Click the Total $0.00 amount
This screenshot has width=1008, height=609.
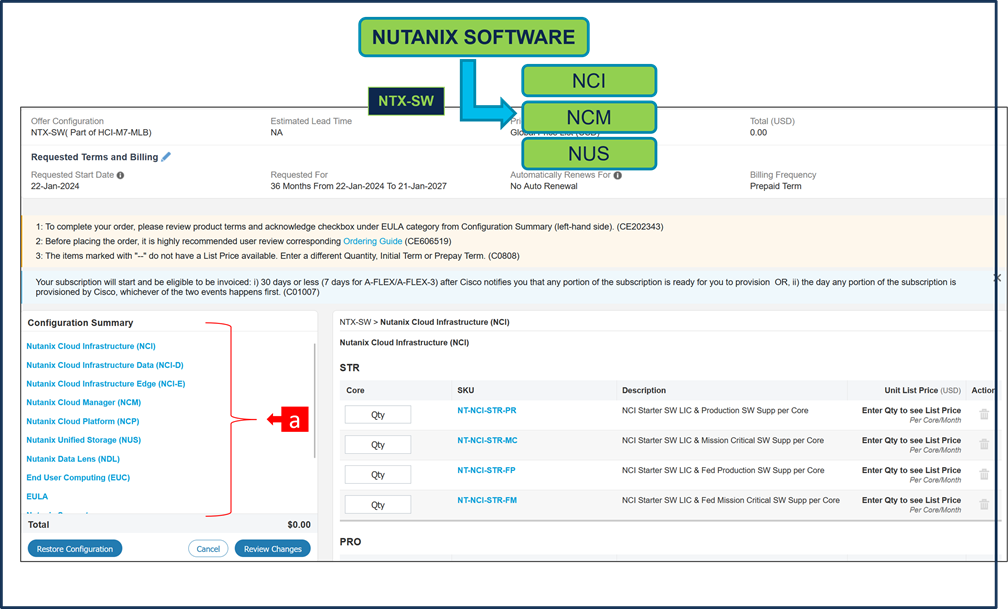coord(299,525)
